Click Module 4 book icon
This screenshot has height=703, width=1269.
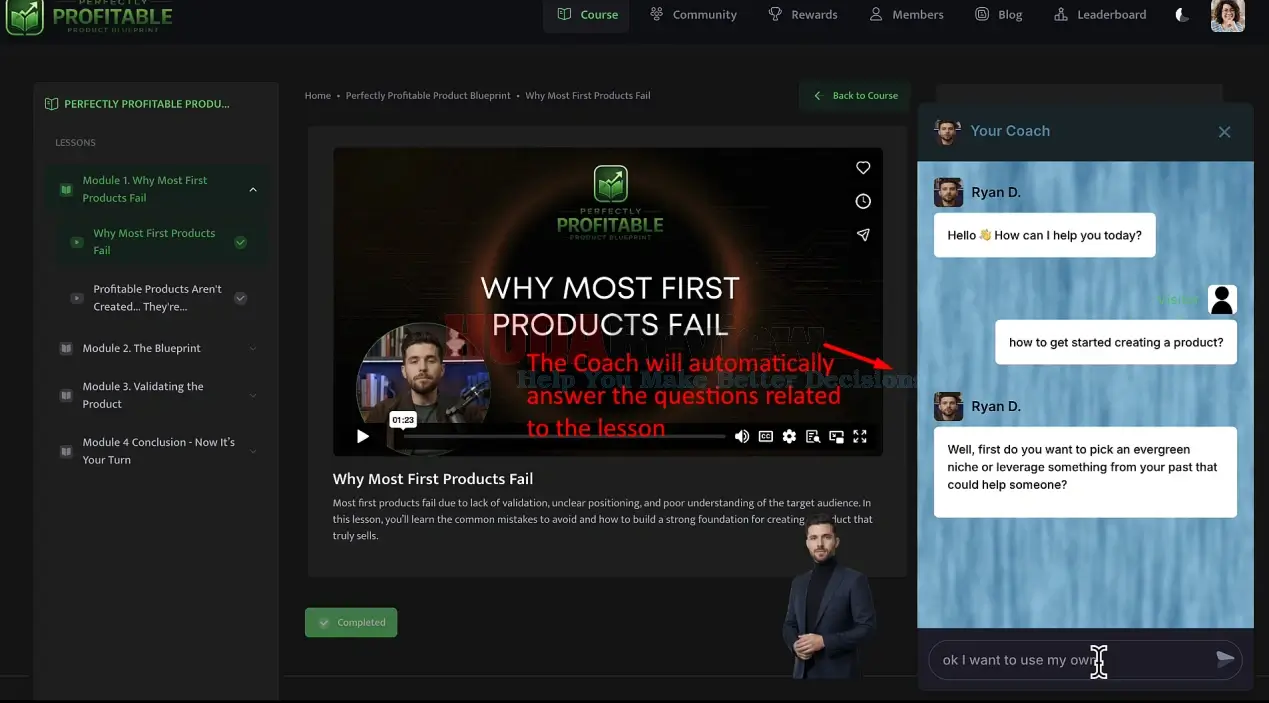[x=66, y=451]
